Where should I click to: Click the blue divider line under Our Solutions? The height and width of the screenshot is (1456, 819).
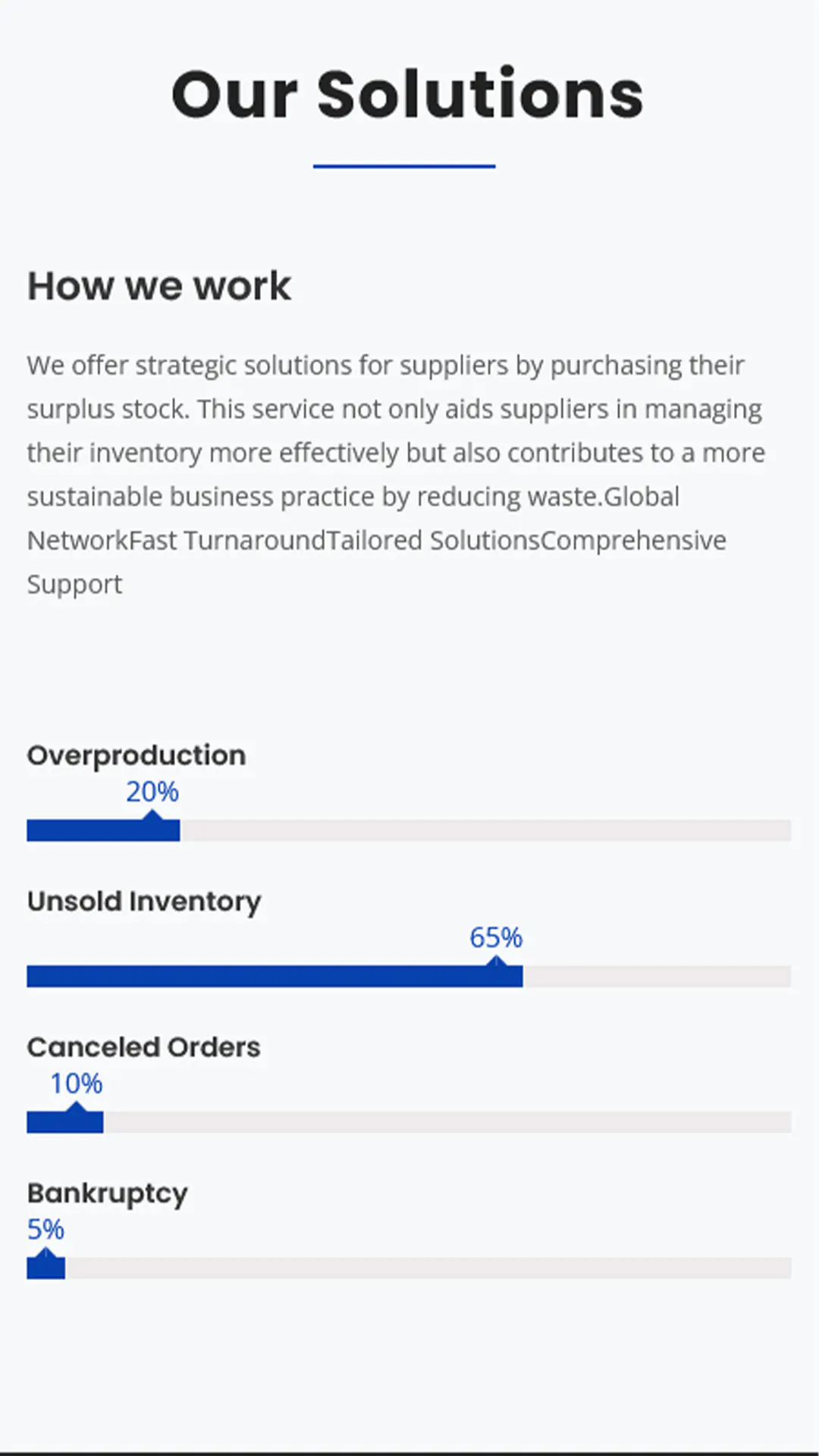point(404,166)
